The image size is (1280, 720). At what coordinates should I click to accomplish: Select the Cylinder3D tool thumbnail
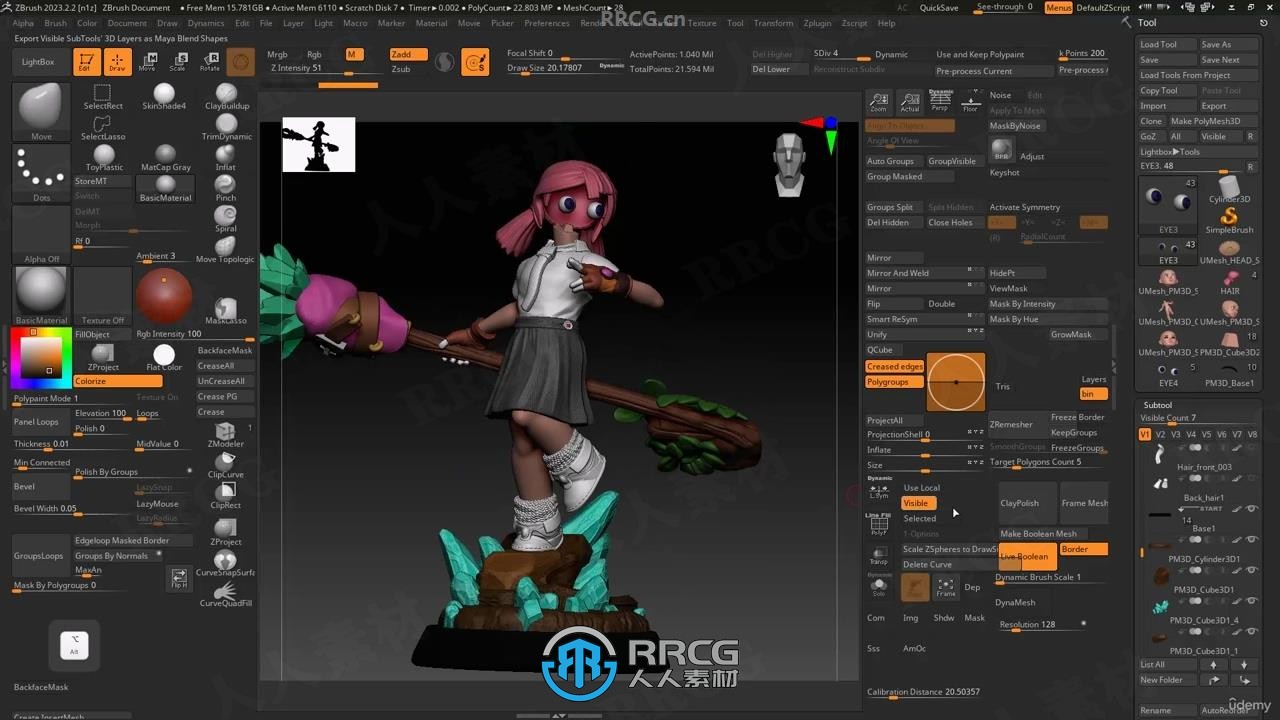click(x=1229, y=189)
